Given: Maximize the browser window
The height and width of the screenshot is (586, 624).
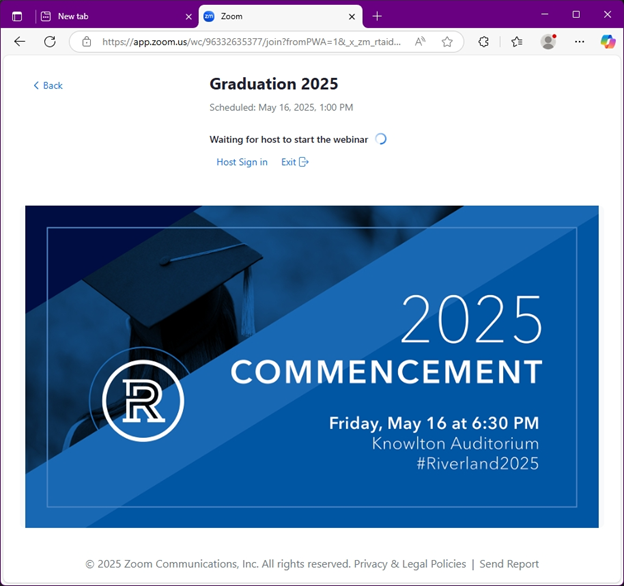Looking at the screenshot, I should [576, 14].
